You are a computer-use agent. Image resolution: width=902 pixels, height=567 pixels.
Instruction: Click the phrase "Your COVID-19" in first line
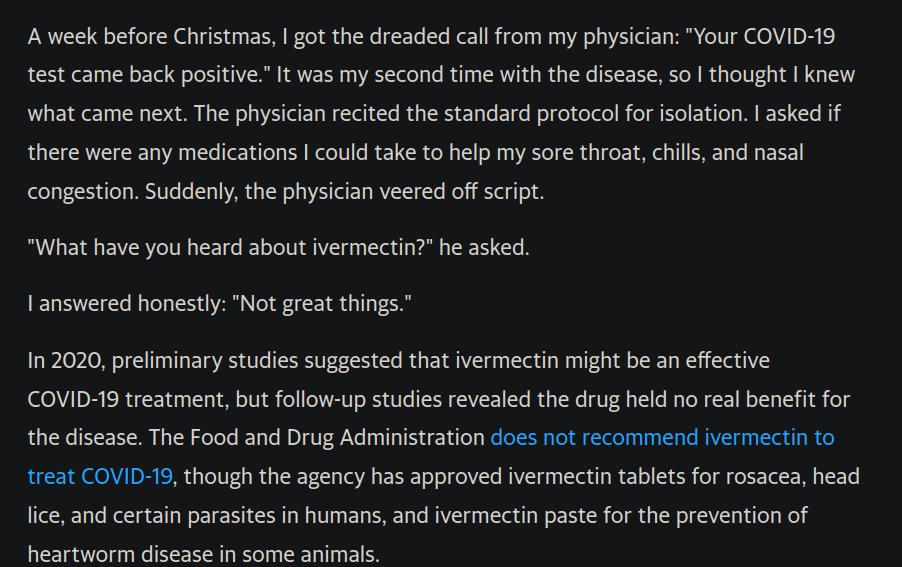(x=760, y=36)
